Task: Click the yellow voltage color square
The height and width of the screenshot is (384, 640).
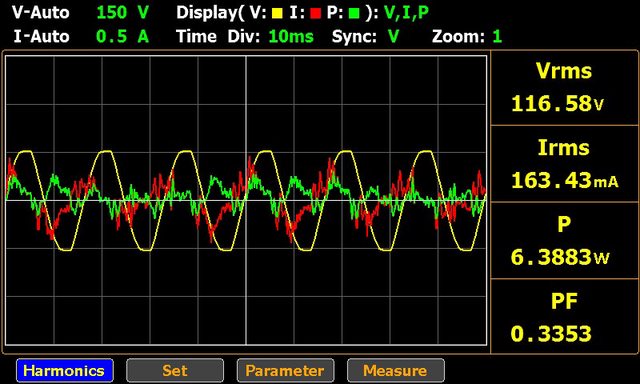Action: coord(277,13)
